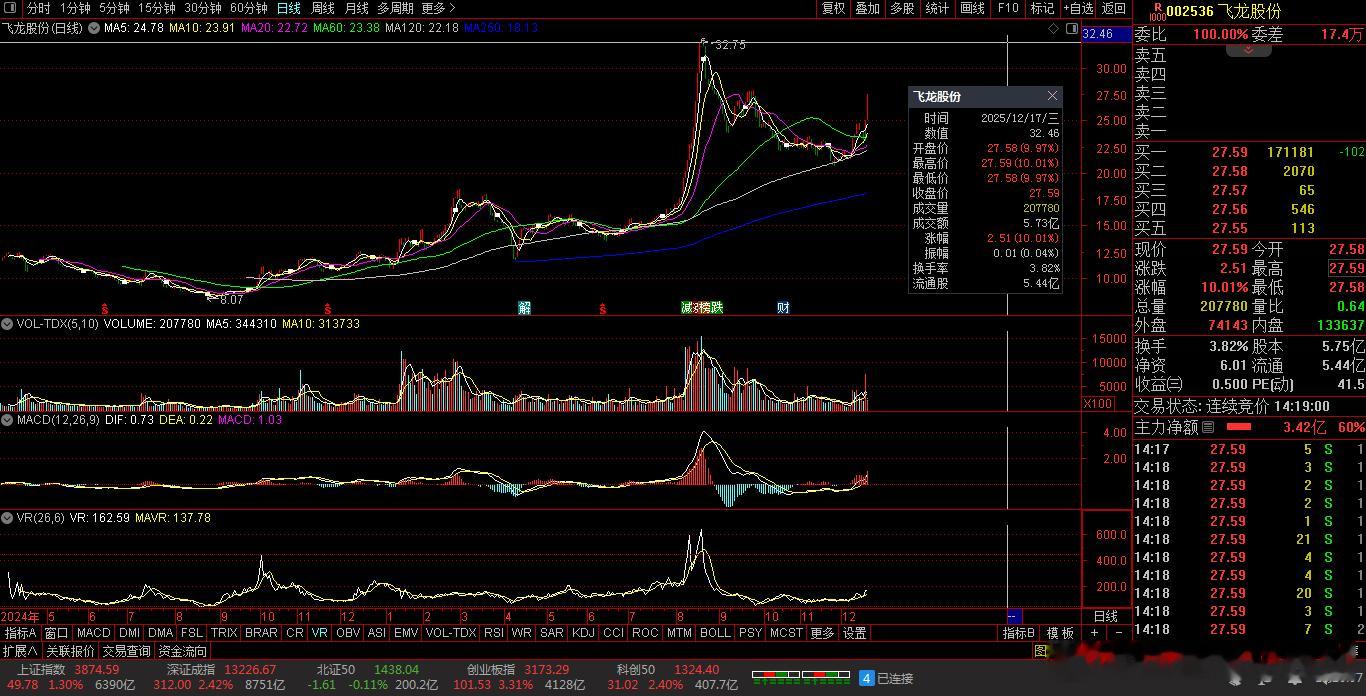Open the 多股 multi-stock view
The width and height of the screenshot is (1366, 696).
tap(902, 8)
